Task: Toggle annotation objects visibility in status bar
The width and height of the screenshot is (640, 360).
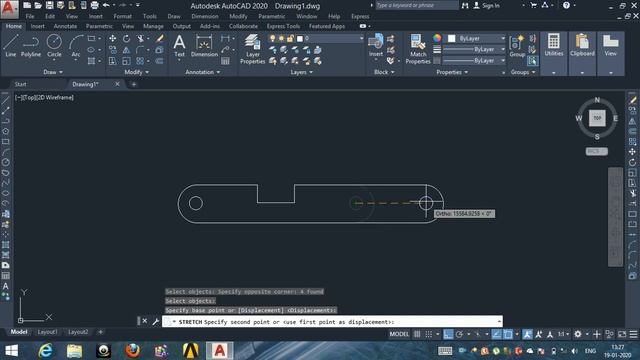Action: point(527,334)
